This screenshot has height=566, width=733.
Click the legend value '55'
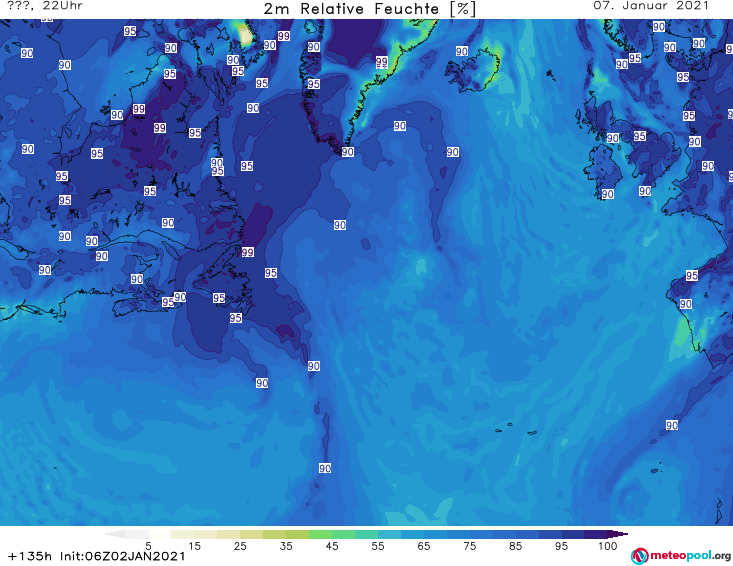pyautogui.click(x=378, y=546)
